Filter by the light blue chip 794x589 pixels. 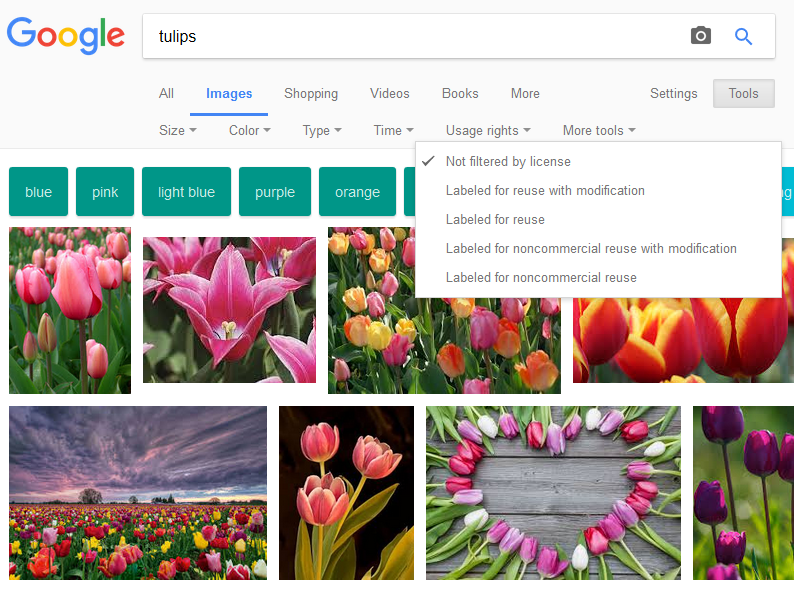[186, 192]
